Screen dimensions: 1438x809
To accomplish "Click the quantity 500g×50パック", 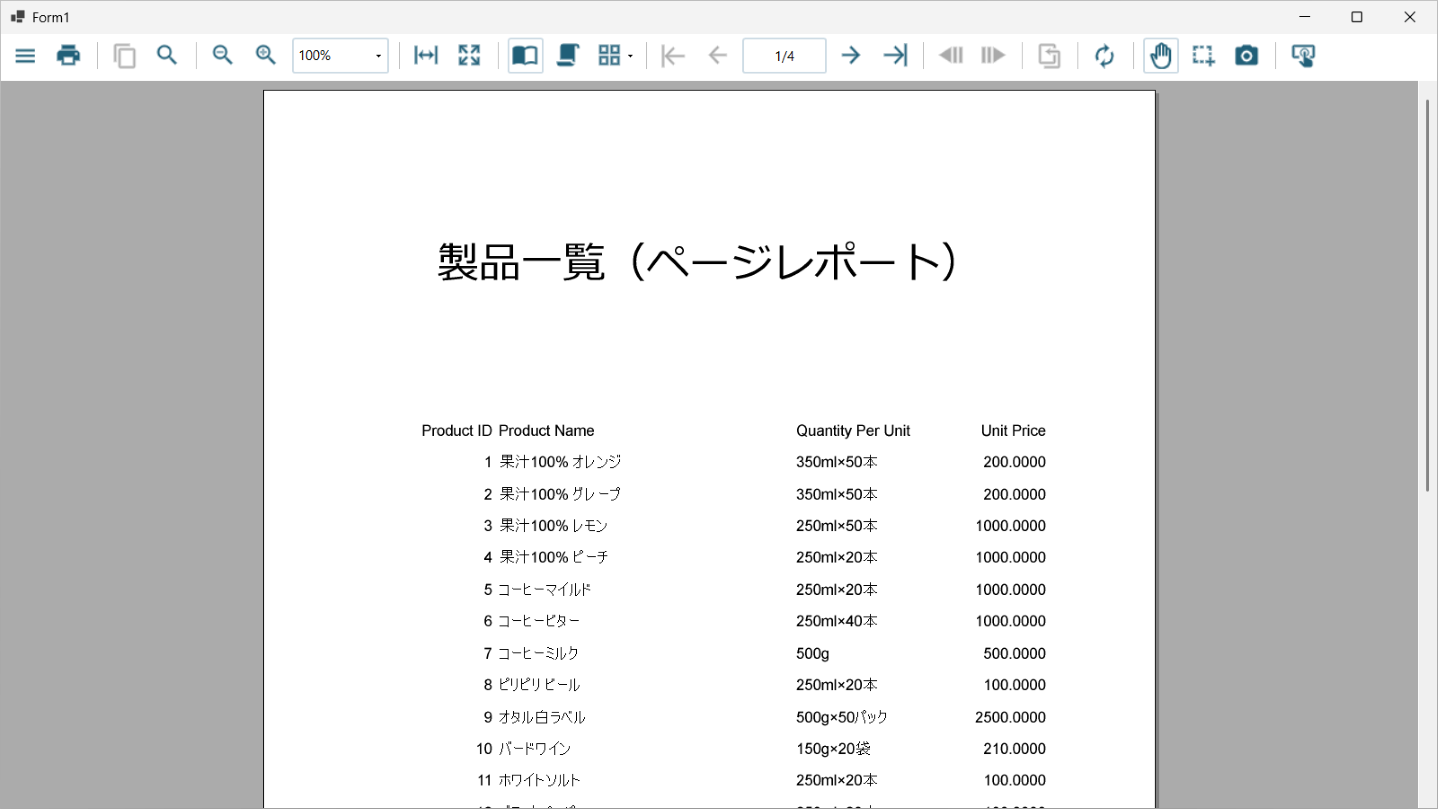I will 842,717.
